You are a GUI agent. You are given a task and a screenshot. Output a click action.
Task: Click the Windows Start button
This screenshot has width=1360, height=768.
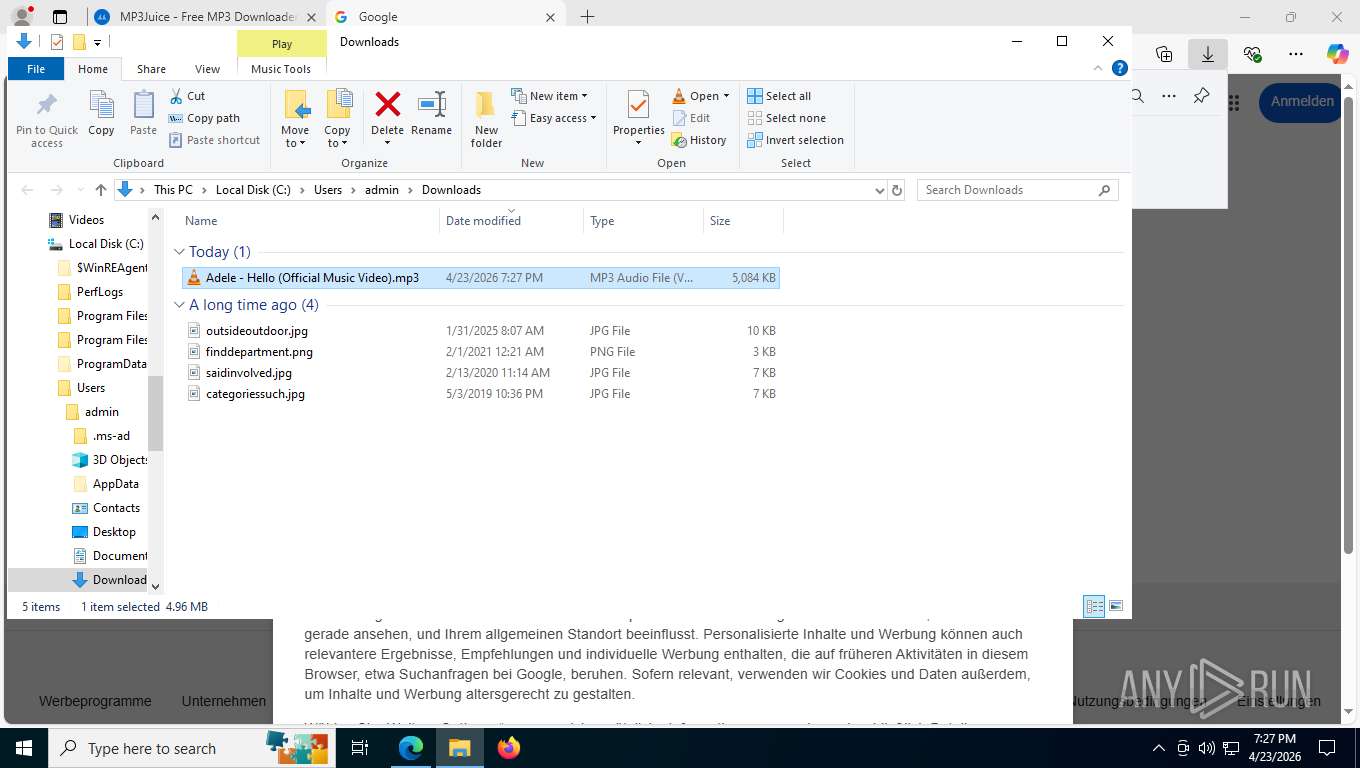24,747
